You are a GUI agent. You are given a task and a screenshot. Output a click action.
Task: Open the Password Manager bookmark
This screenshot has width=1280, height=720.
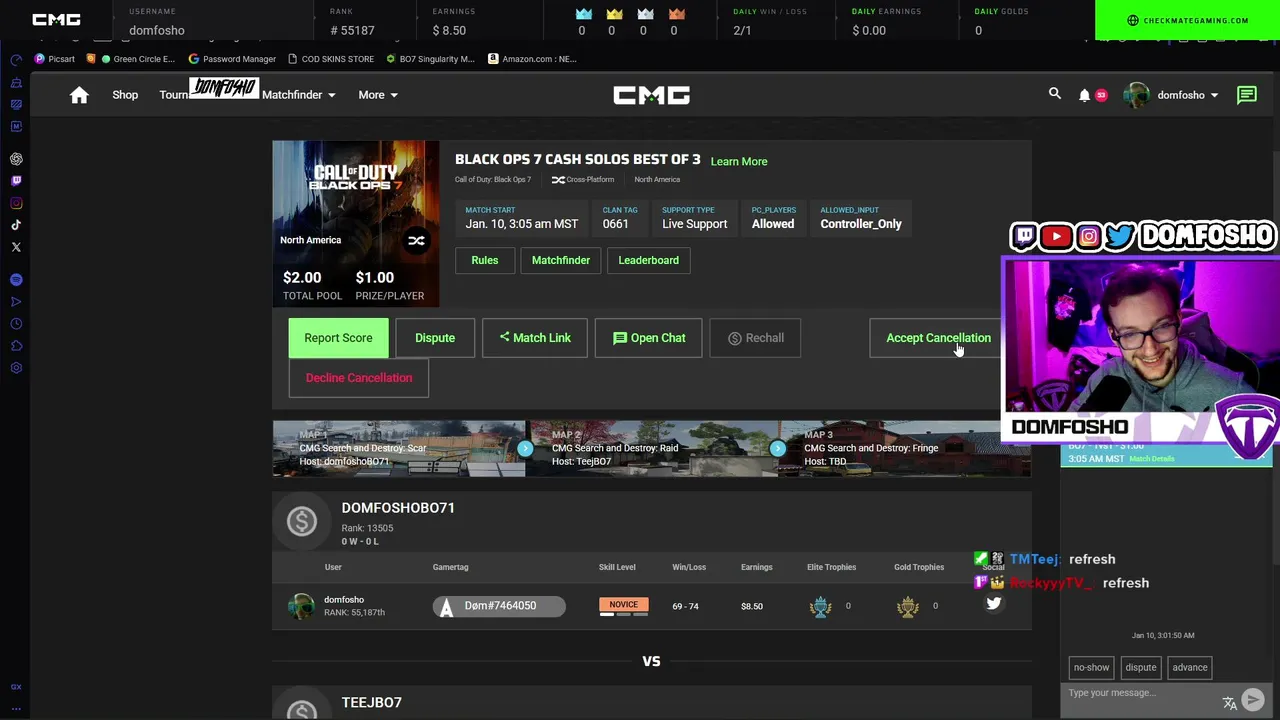point(232,59)
